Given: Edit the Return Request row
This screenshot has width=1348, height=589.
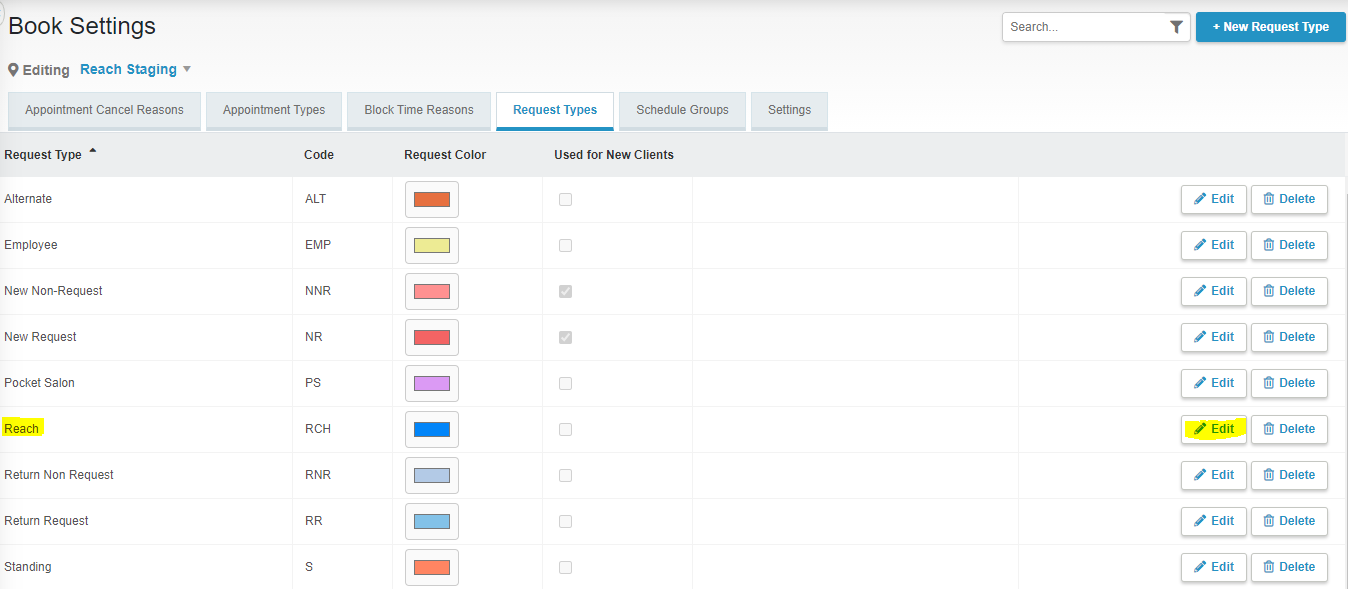Looking at the screenshot, I should click(1214, 521).
